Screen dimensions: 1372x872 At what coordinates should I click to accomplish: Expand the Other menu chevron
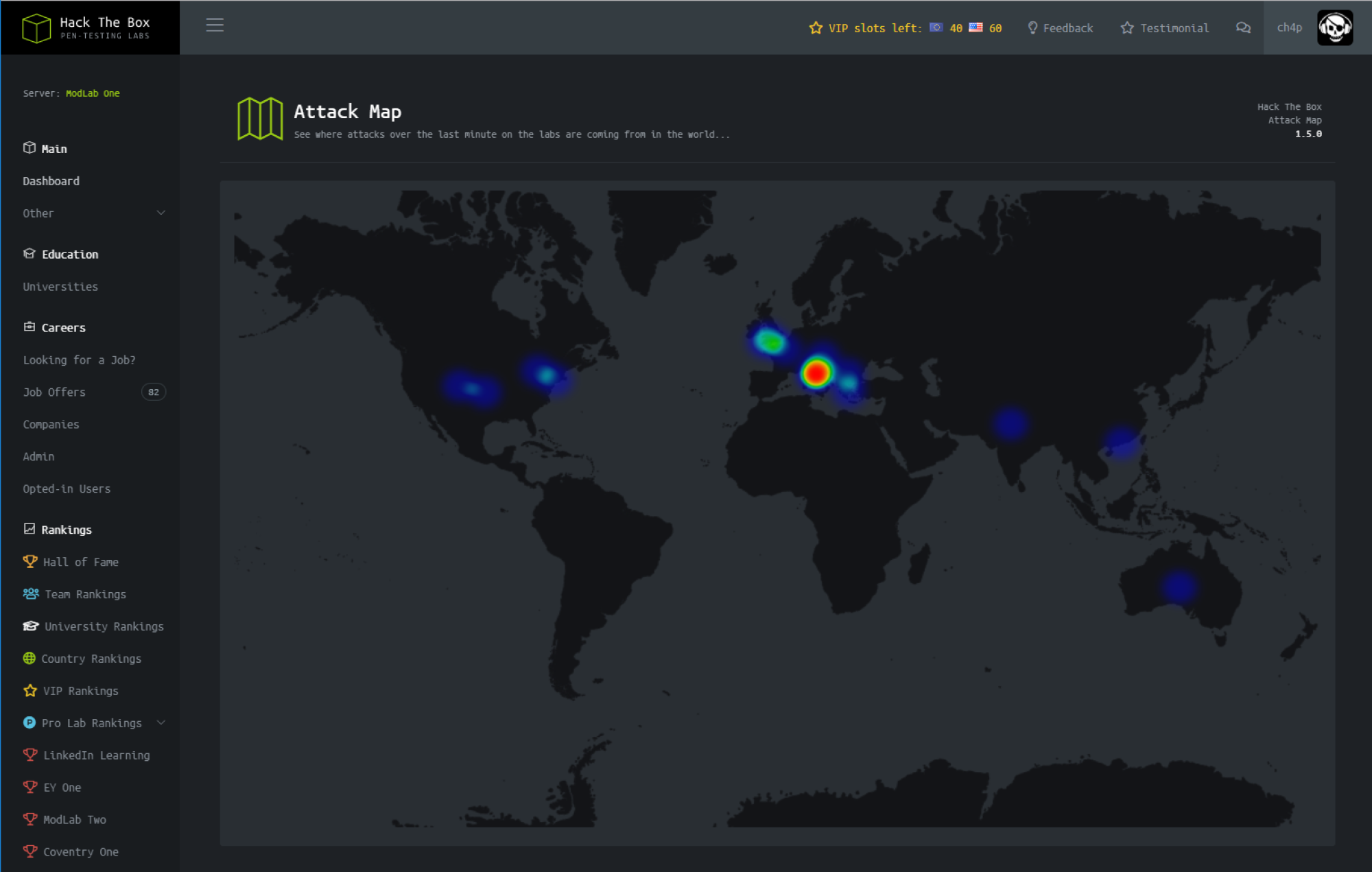point(161,213)
